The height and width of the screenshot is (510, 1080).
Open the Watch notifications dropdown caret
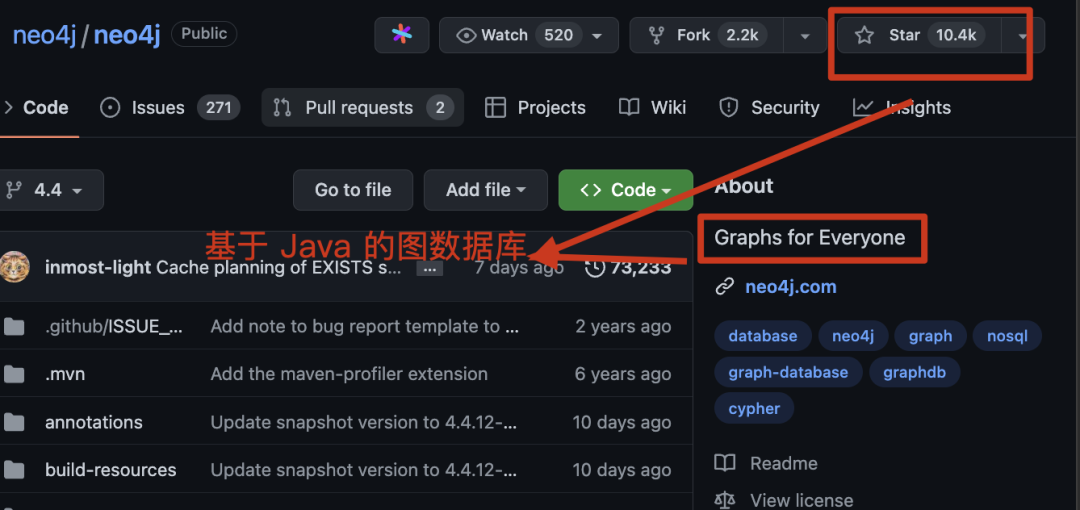click(597, 35)
